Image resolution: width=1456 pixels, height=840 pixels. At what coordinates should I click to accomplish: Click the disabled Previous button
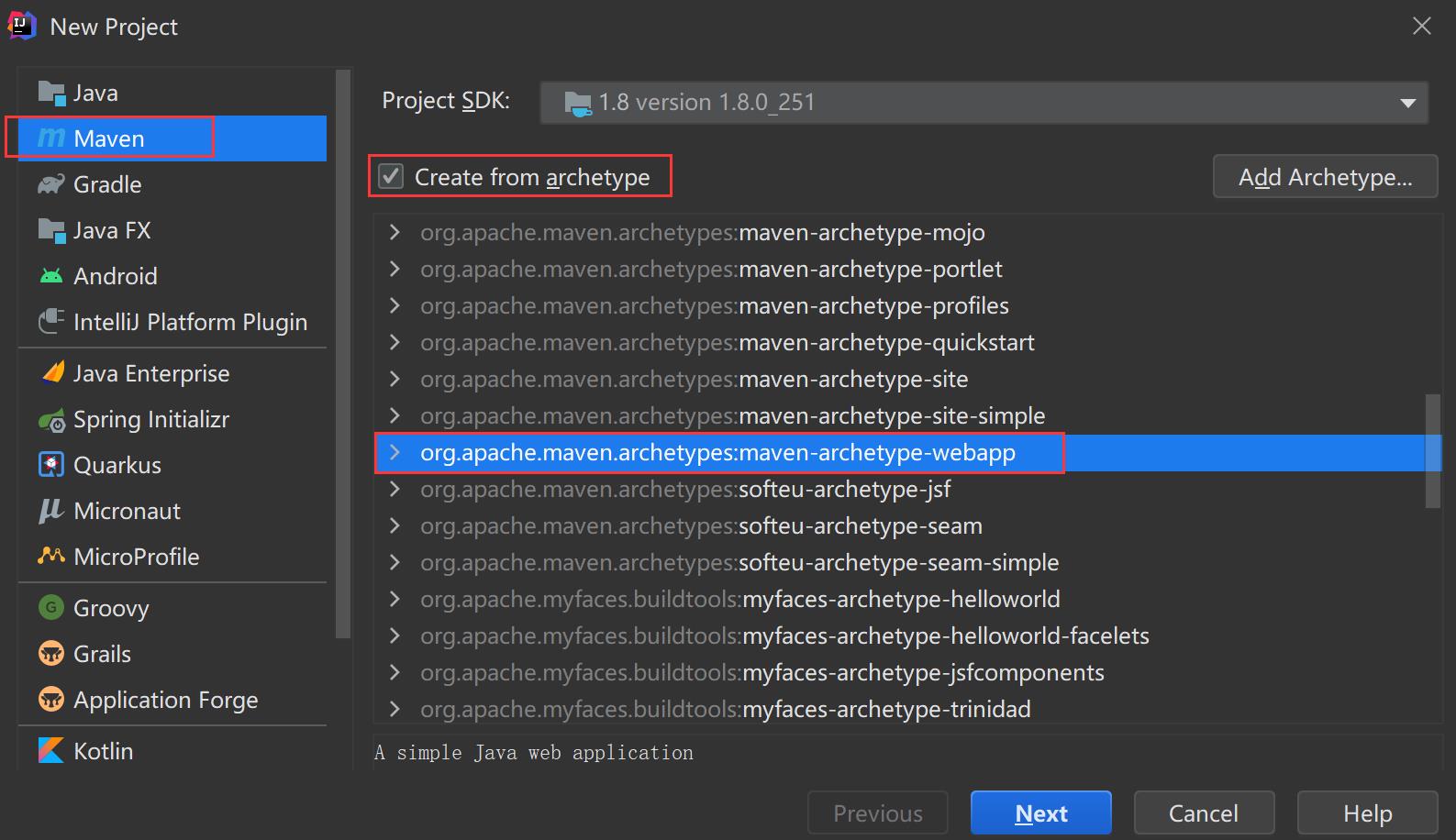[878, 813]
